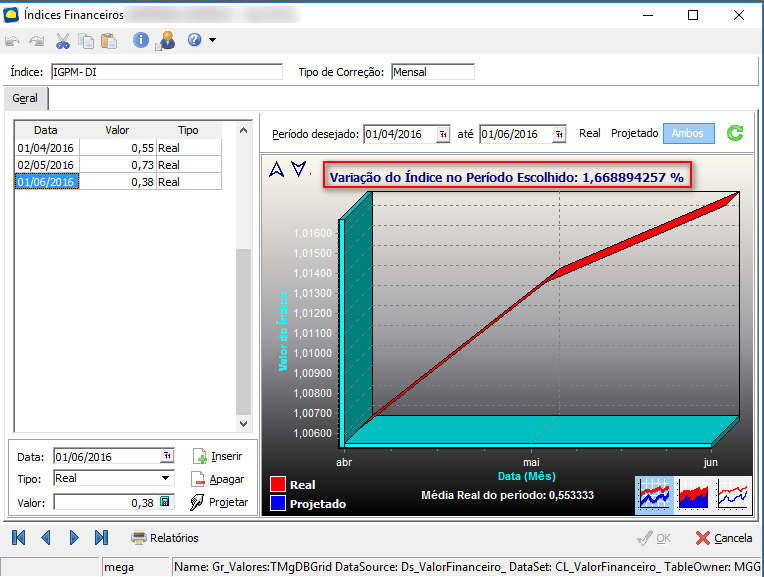Click the grid vertical scrollbar thumb

click(244, 331)
